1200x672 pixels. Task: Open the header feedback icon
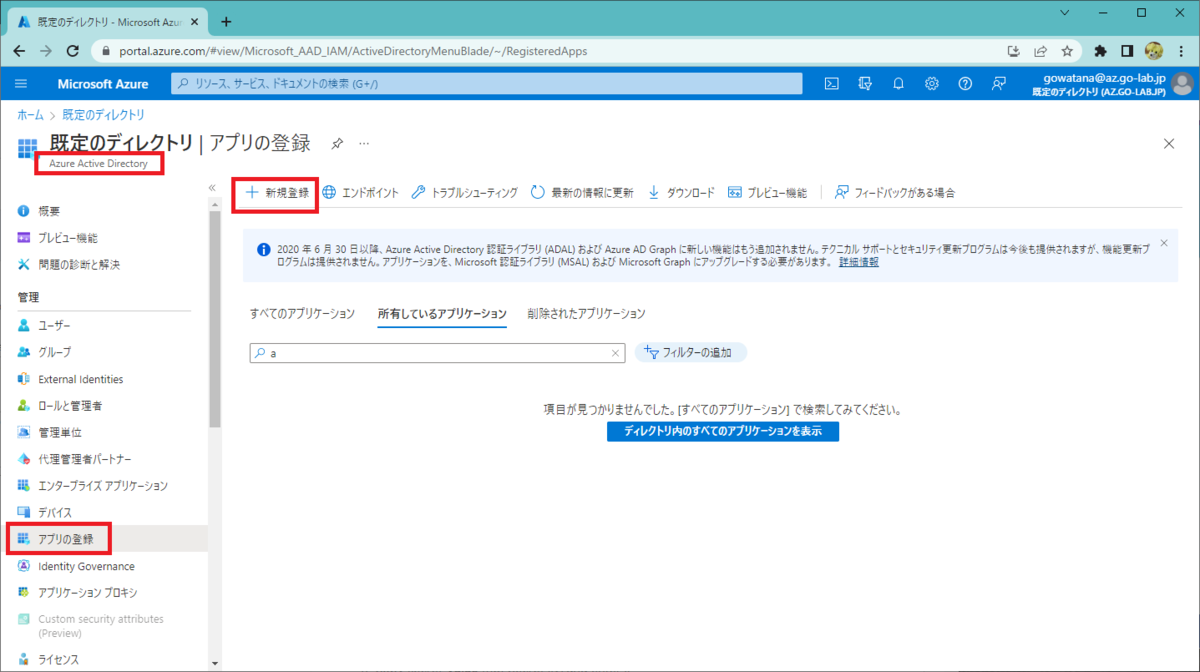pyautogui.click(x=998, y=84)
